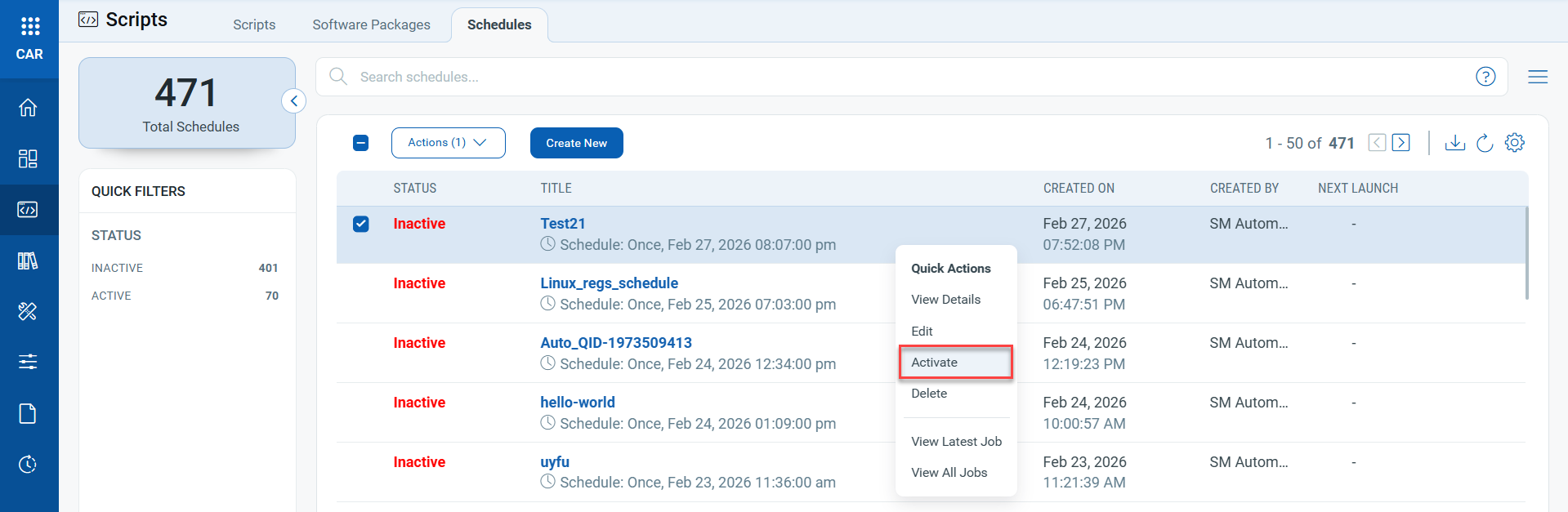Go to next page of schedules

[1400, 143]
